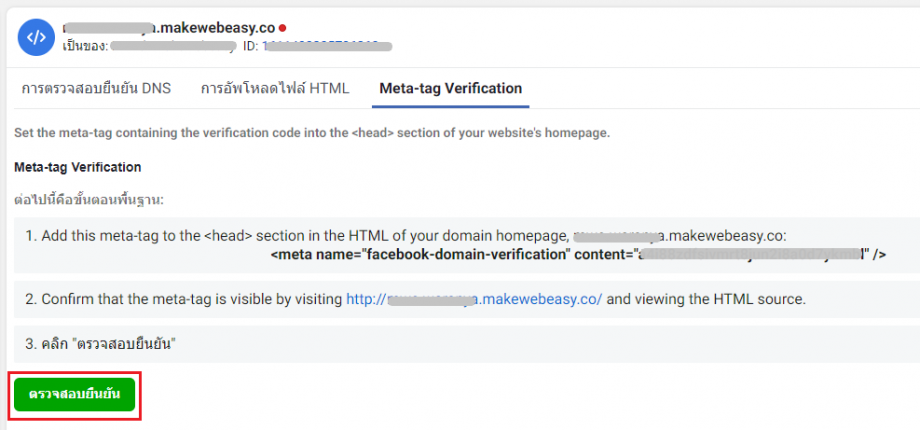Click step 2 "Confirm that the meta-tag" text
The image size is (920, 430).
184,299
